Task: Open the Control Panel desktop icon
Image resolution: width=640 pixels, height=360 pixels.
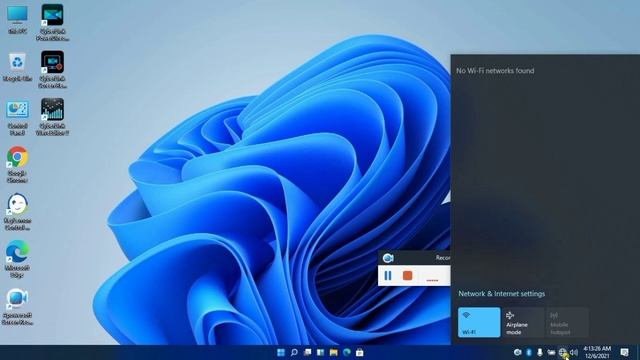Action: click(17, 118)
